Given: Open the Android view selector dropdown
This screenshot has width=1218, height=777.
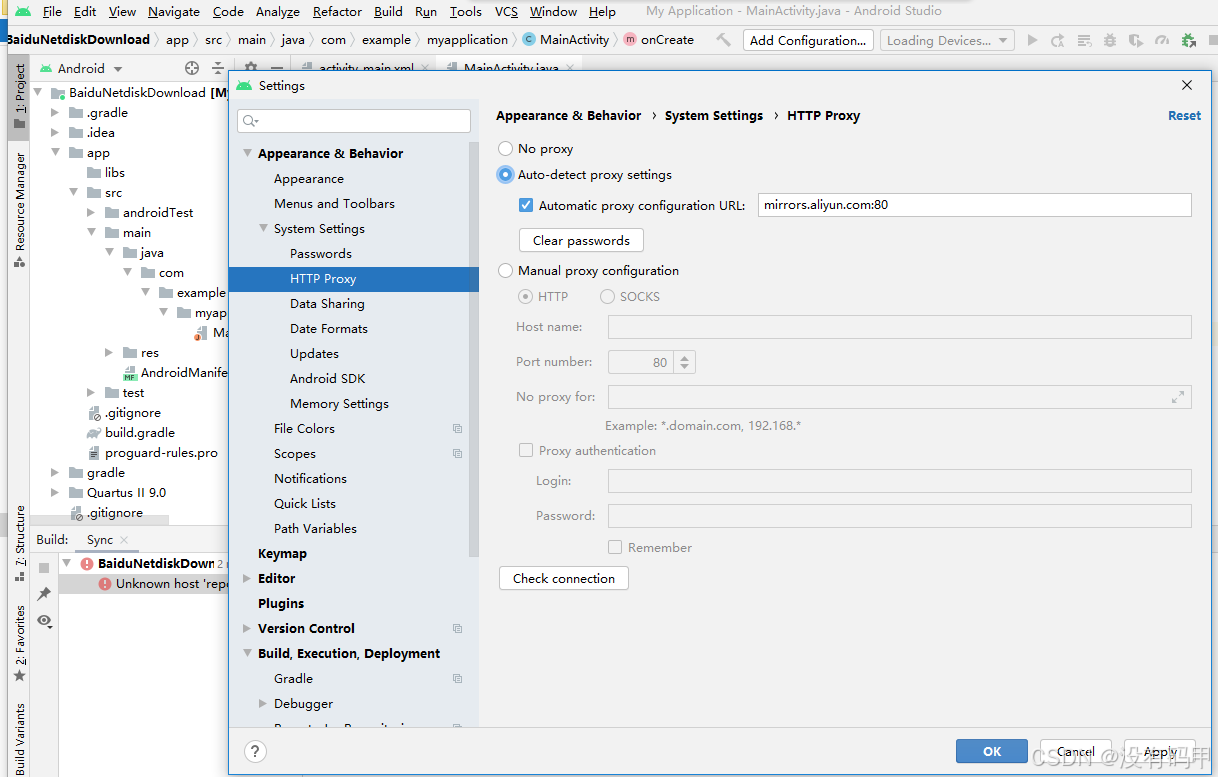Looking at the screenshot, I should click(x=89, y=68).
